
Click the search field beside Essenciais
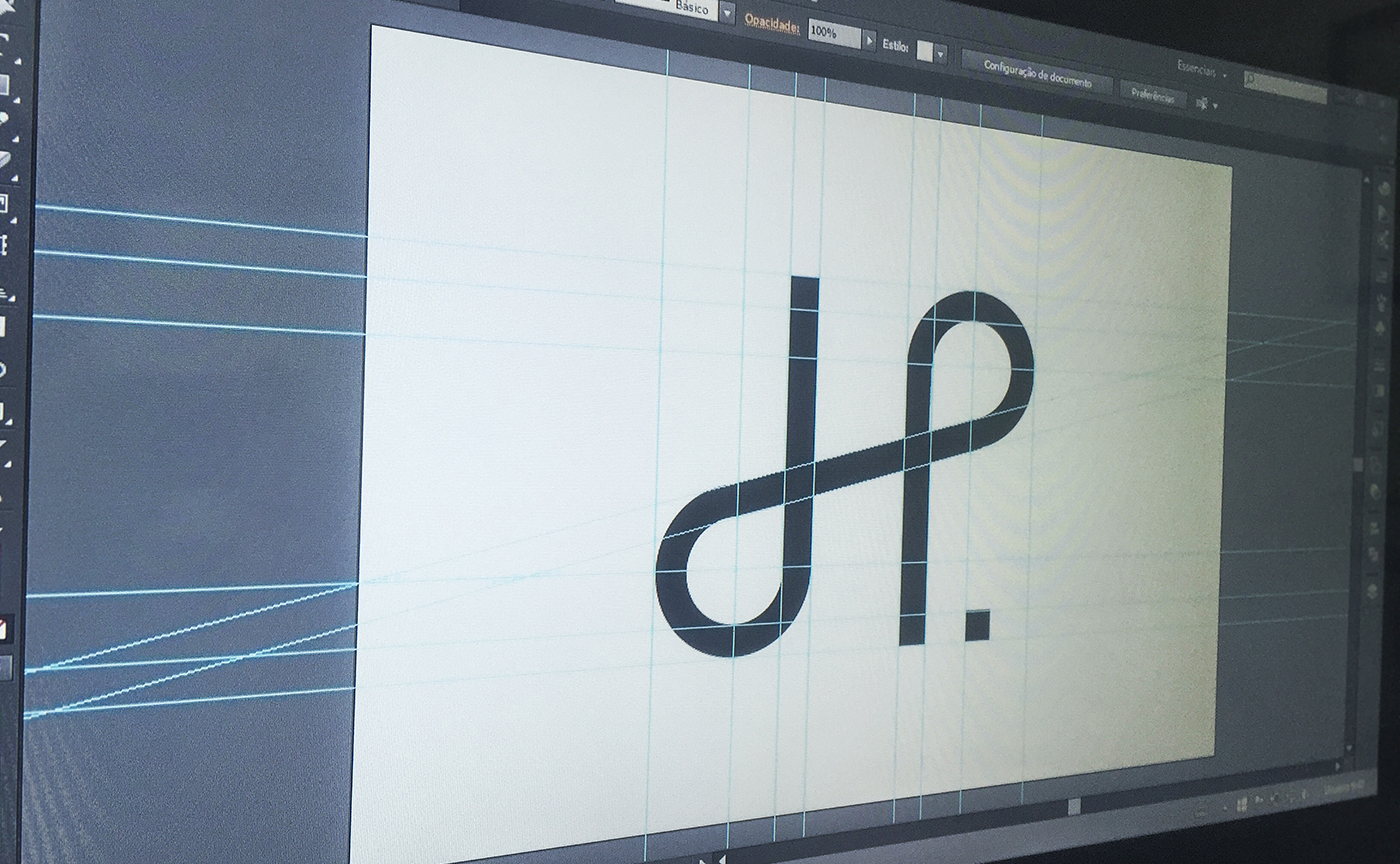[x=1286, y=86]
